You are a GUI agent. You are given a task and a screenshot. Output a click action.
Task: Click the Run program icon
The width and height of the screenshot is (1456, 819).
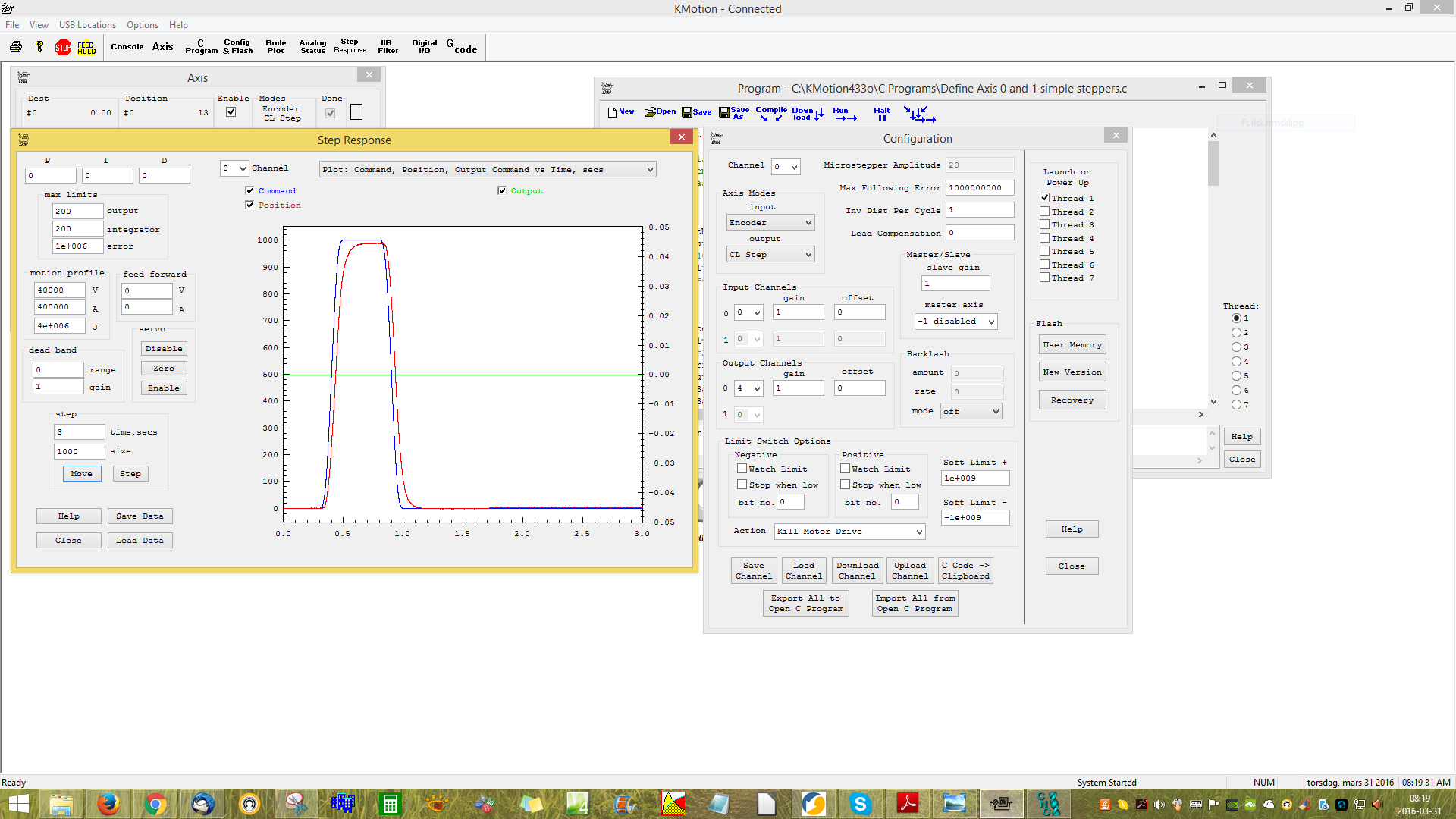click(844, 114)
